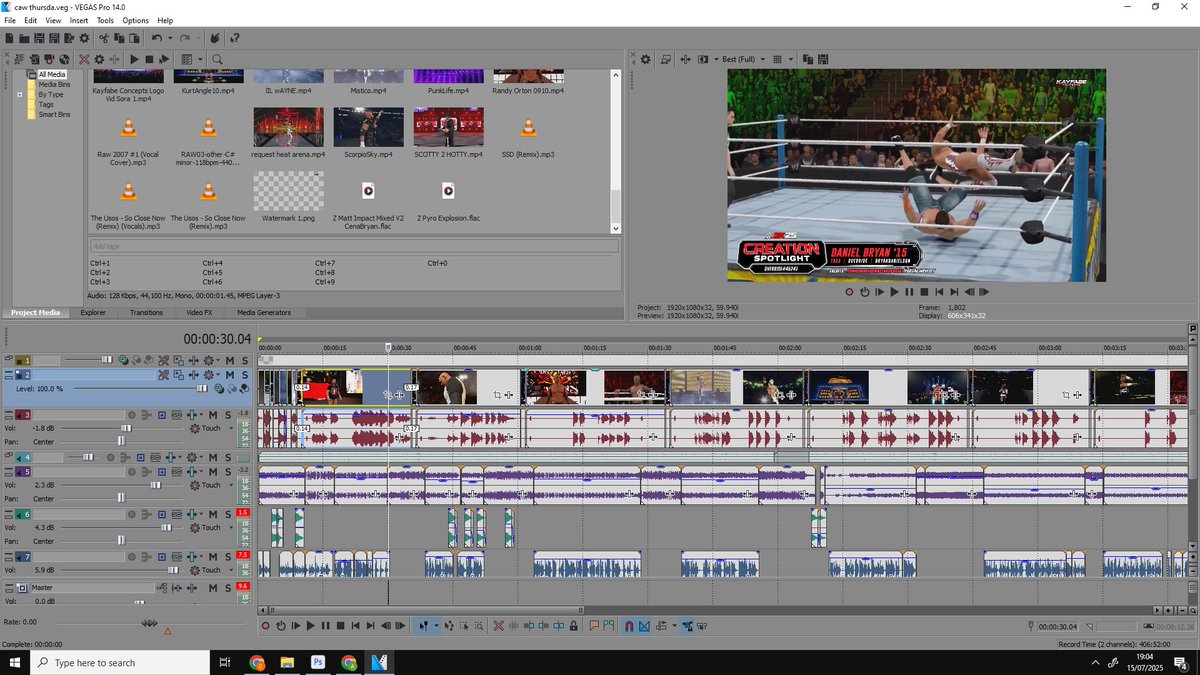Open Project Properties gear in main toolbar
The image size is (1200, 675).
point(84,38)
